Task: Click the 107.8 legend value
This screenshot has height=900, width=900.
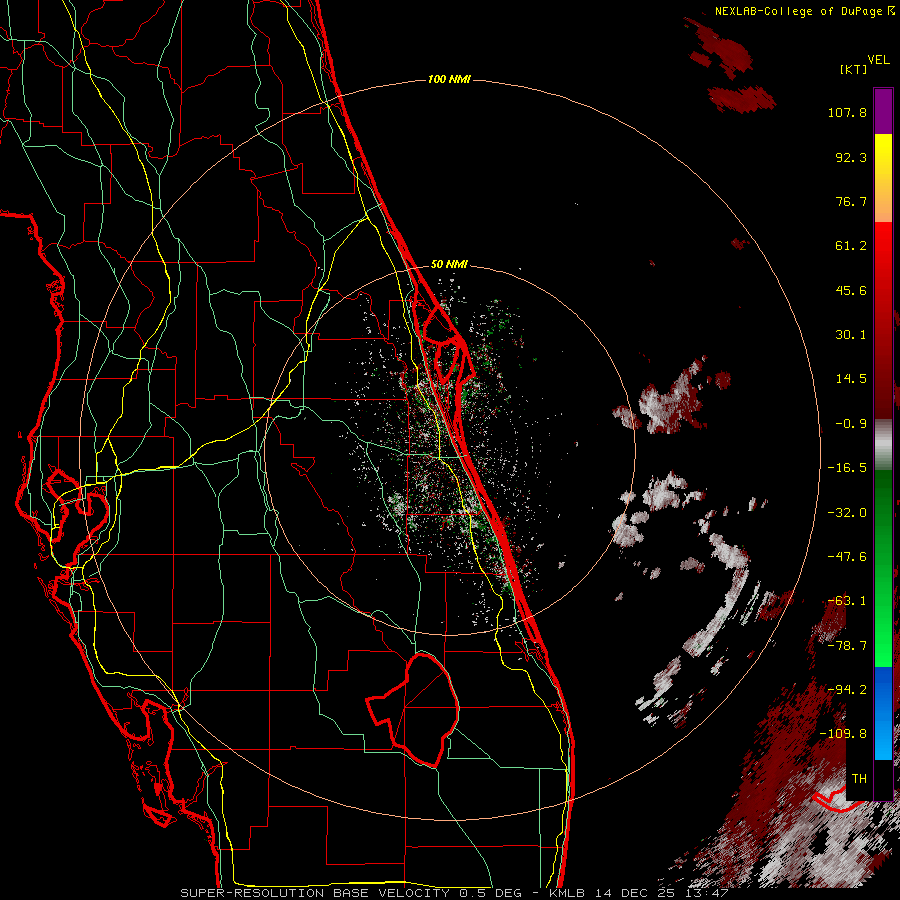Action: tap(847, 112)
